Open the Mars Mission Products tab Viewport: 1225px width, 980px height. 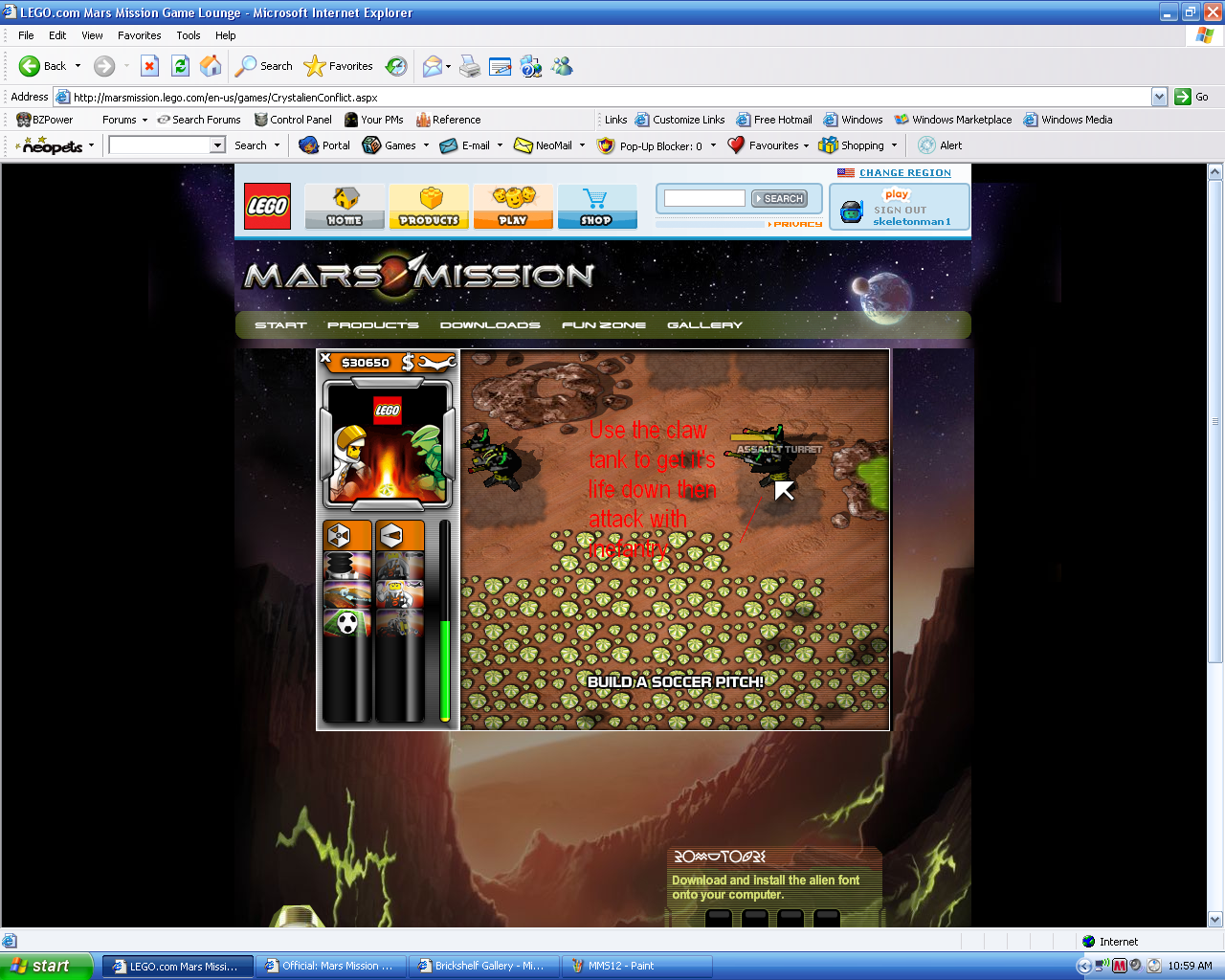click(x=373, y=325)
